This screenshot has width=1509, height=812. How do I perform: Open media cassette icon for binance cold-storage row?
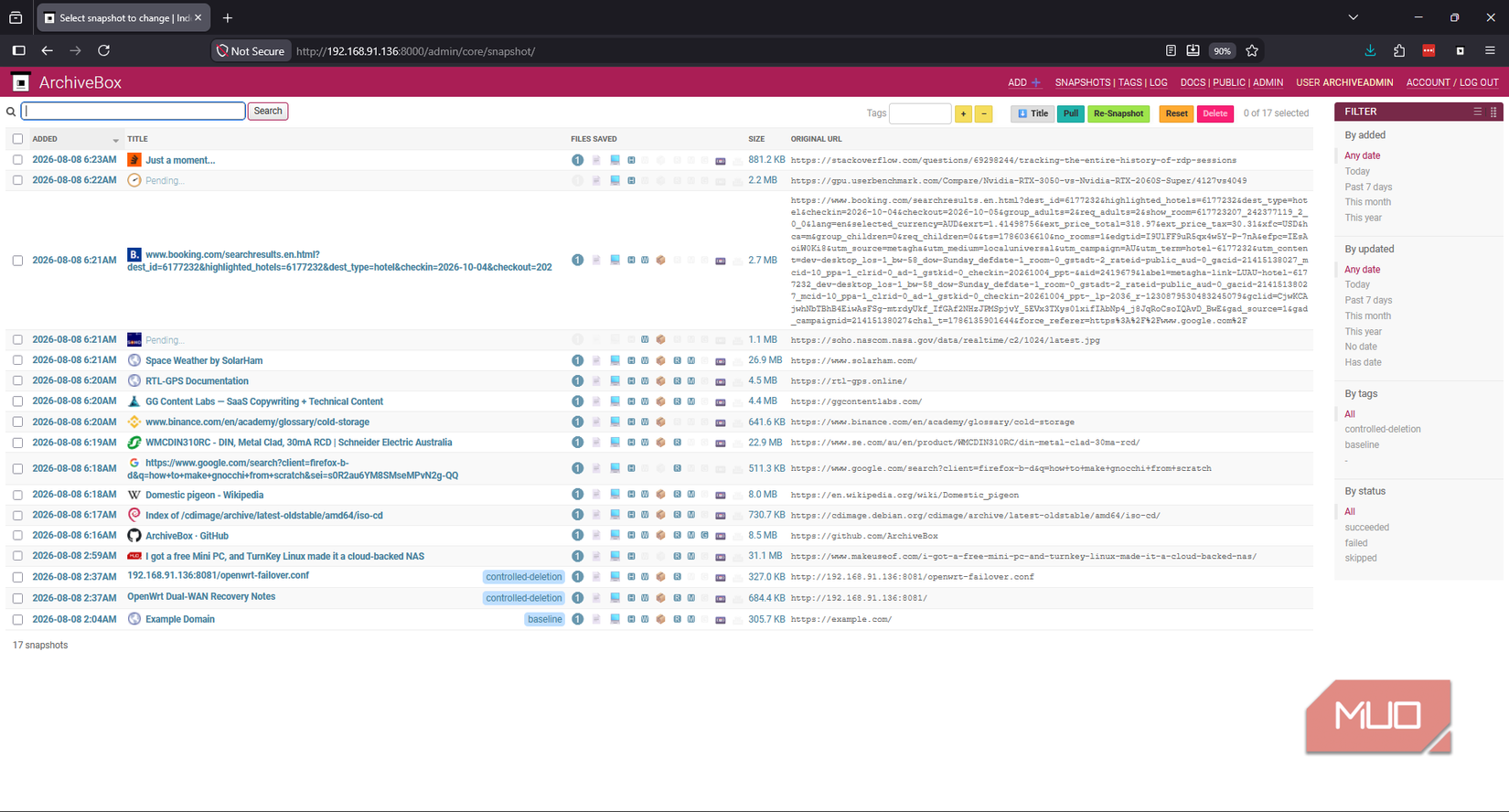coord(721,422)
